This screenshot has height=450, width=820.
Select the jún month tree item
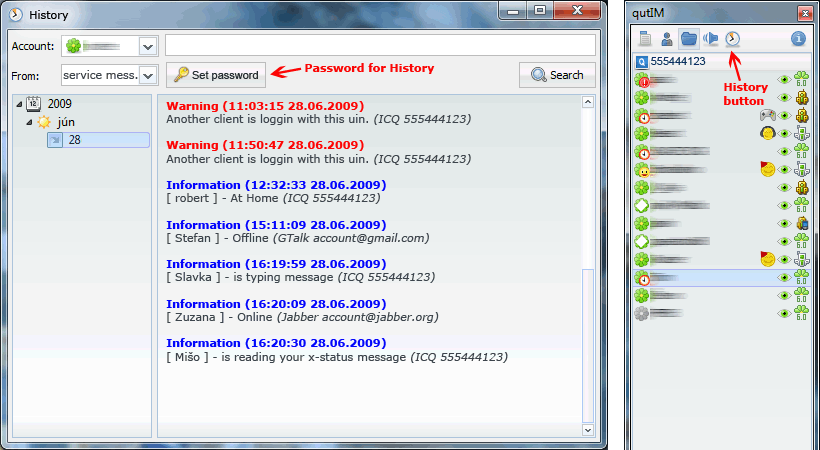(x=61, y=121)
